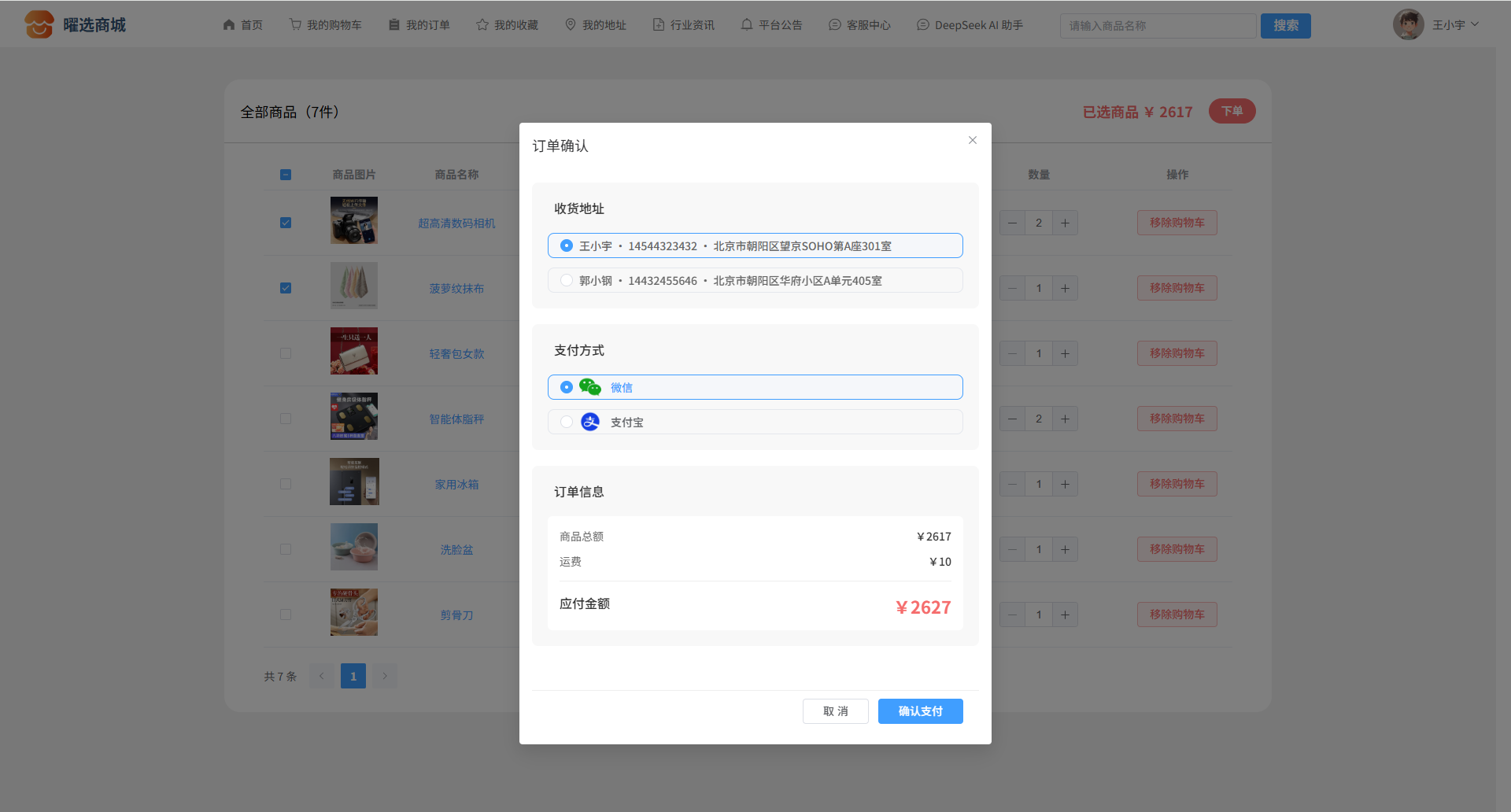1511x812 pixels.
Task: Click the 曜选商城 logo icon
Action: (x=39, y=25)
